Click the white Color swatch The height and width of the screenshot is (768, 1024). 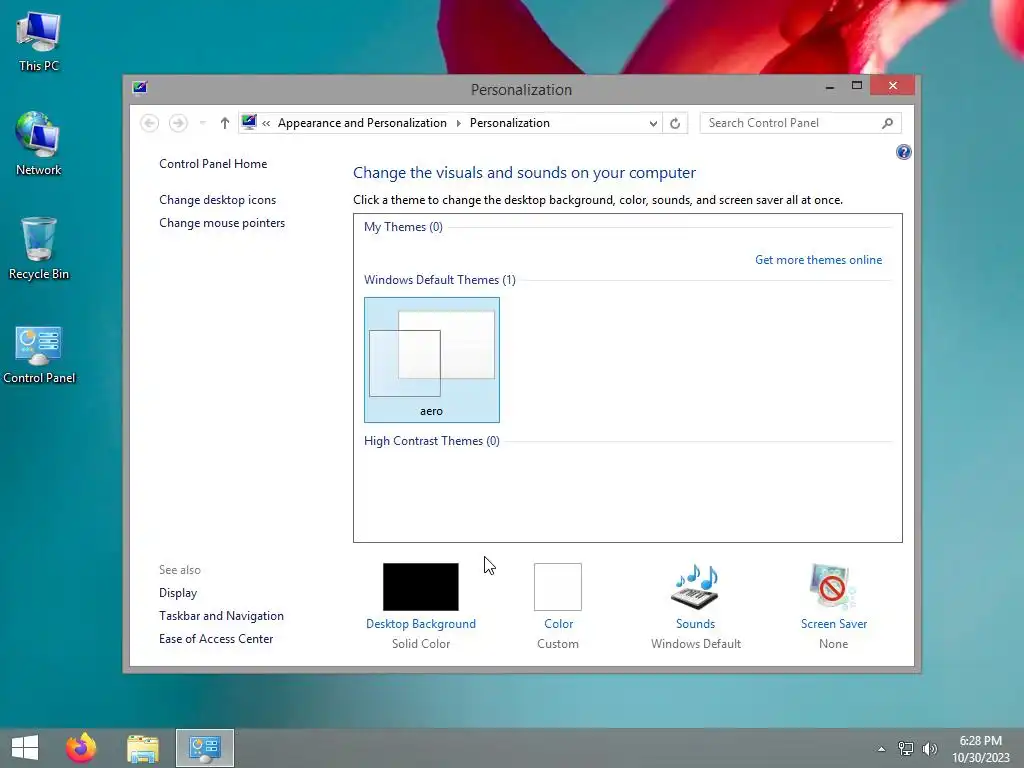point(558,586)
